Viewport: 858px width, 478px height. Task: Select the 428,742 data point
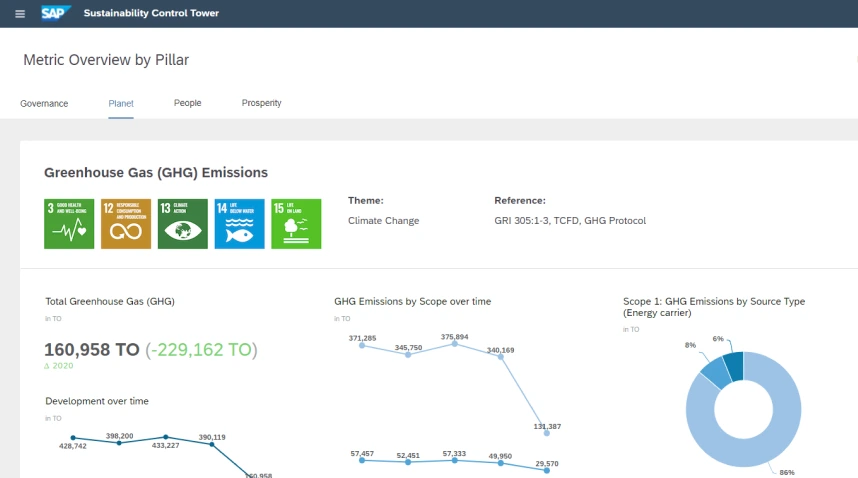point(73,438)
